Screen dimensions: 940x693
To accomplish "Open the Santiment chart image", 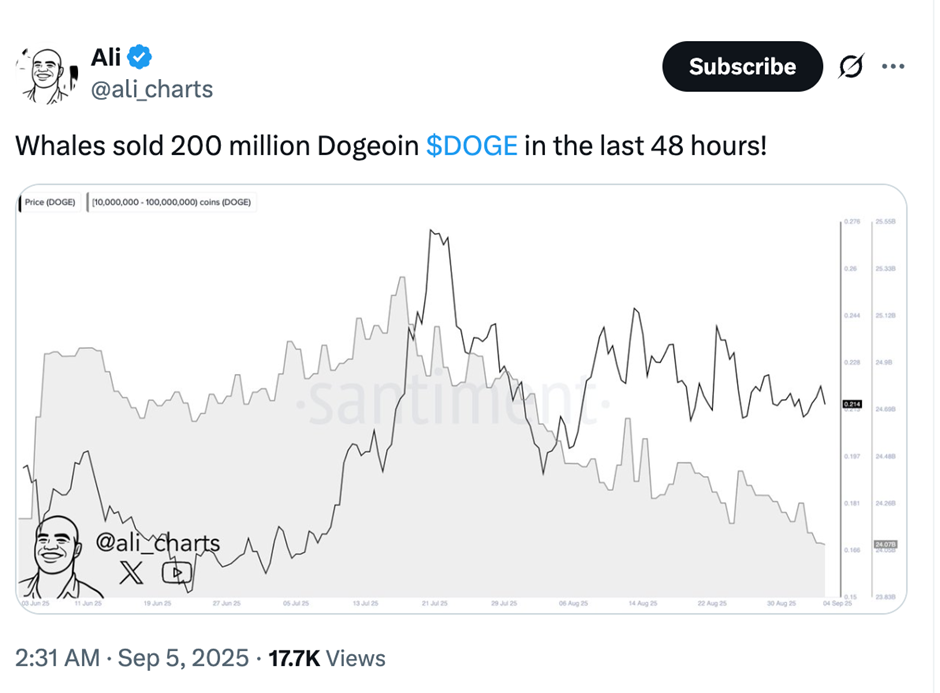I will (460, 400).
